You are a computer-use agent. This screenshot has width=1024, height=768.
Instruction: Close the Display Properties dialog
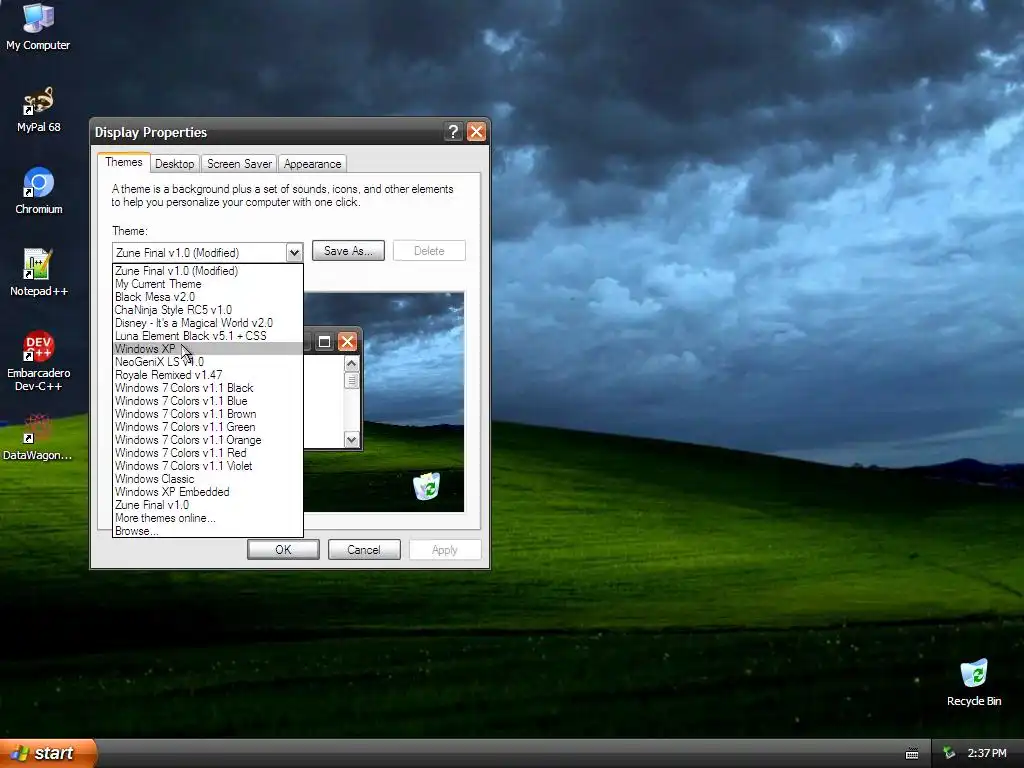click(x=476, y=132)
